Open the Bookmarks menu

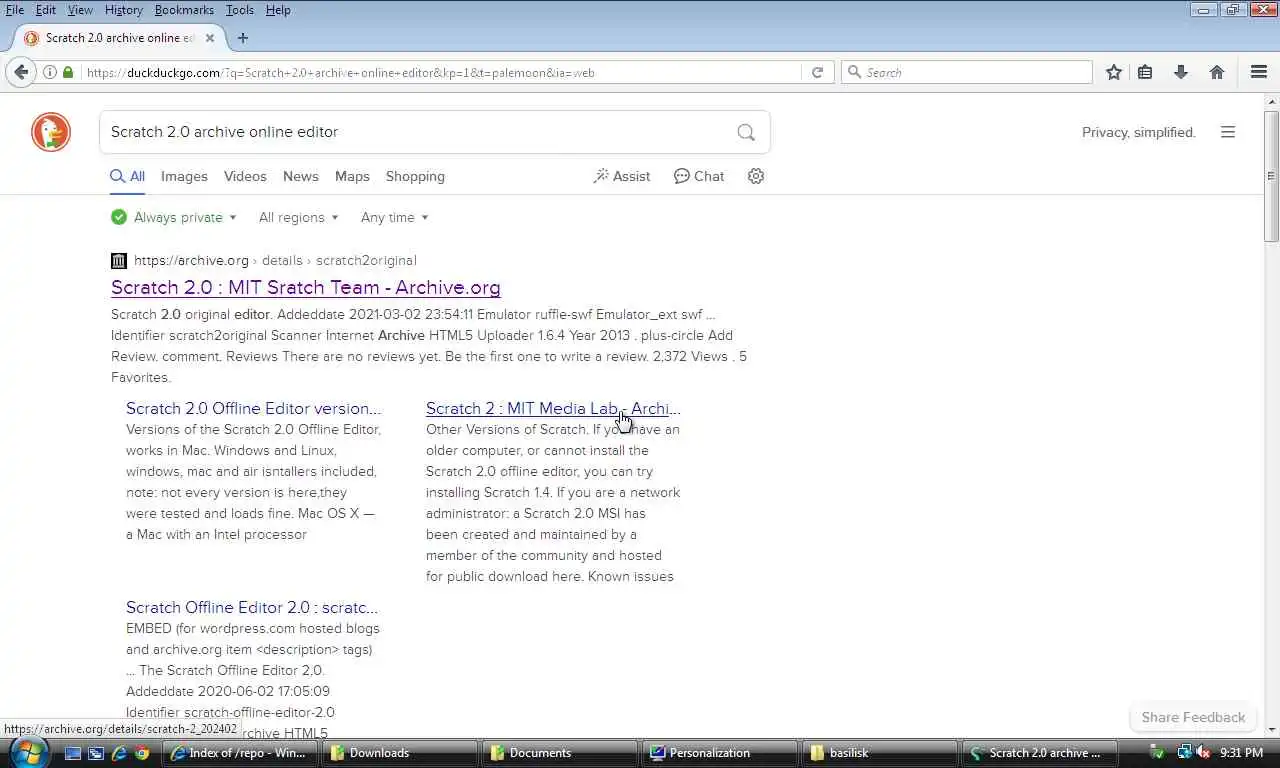184,10
